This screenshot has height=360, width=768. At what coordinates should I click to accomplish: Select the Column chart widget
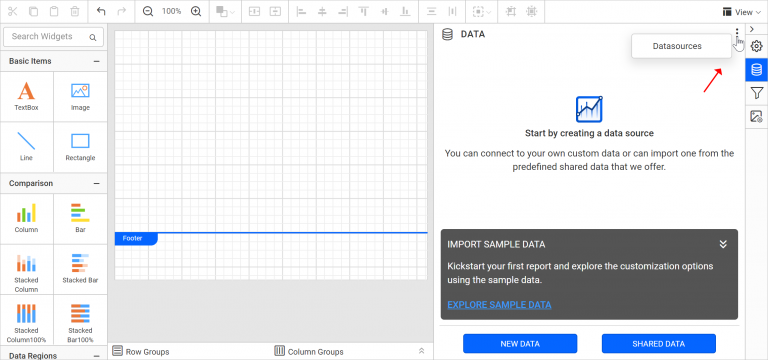click(x=26, y=218)
